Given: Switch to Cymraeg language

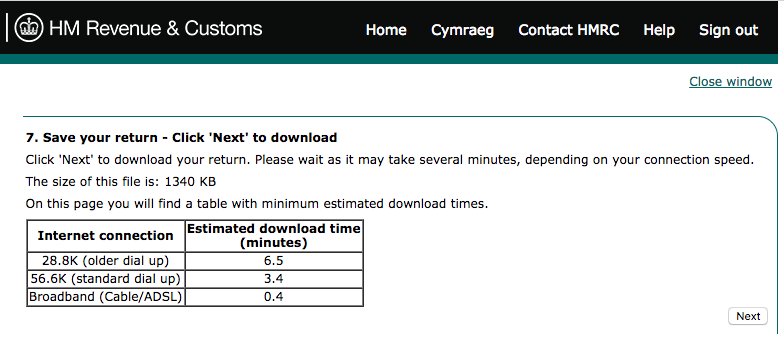Looking at the screenshot, I should tap(462, 30).
